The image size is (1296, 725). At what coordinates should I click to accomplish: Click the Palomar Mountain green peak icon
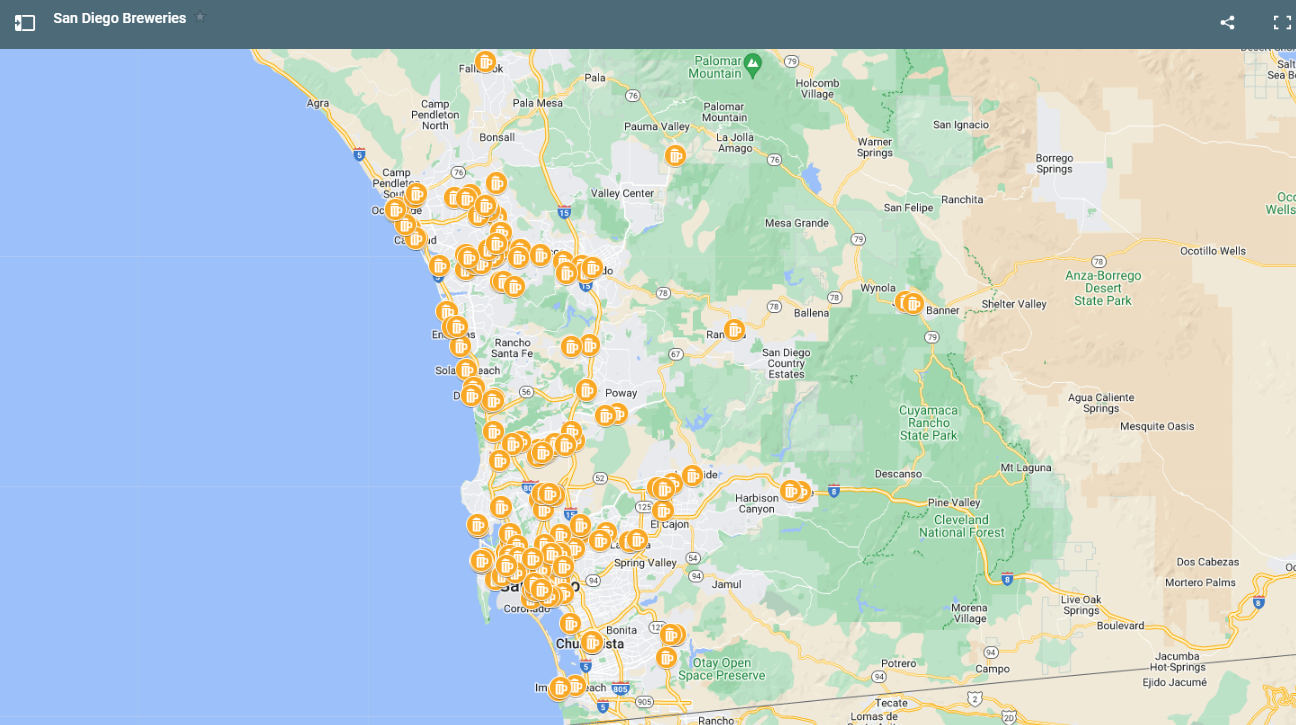[x=753, y=66]
